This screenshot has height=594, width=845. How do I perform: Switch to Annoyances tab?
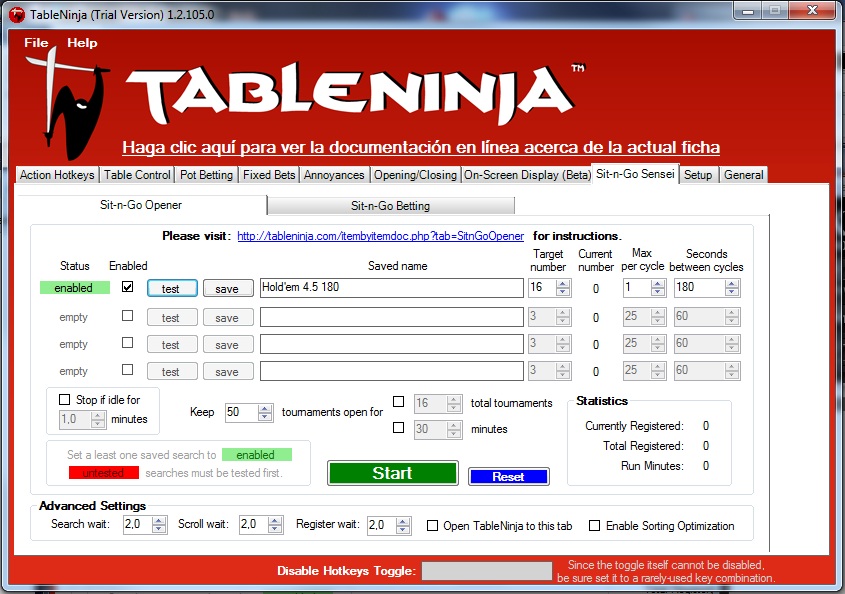pos(334,175)
